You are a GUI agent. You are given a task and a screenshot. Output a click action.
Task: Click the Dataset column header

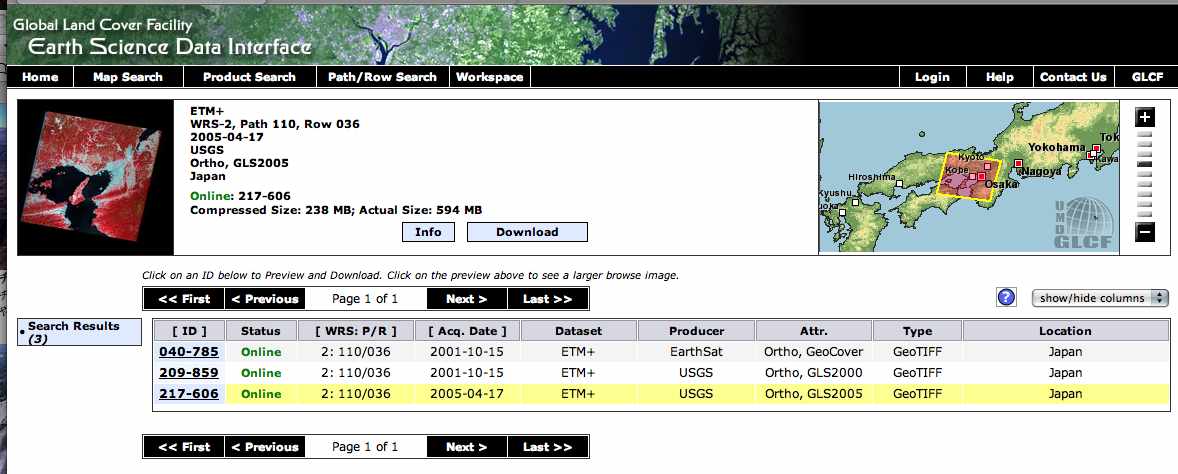pyautogui.click(x=578, y=331)
